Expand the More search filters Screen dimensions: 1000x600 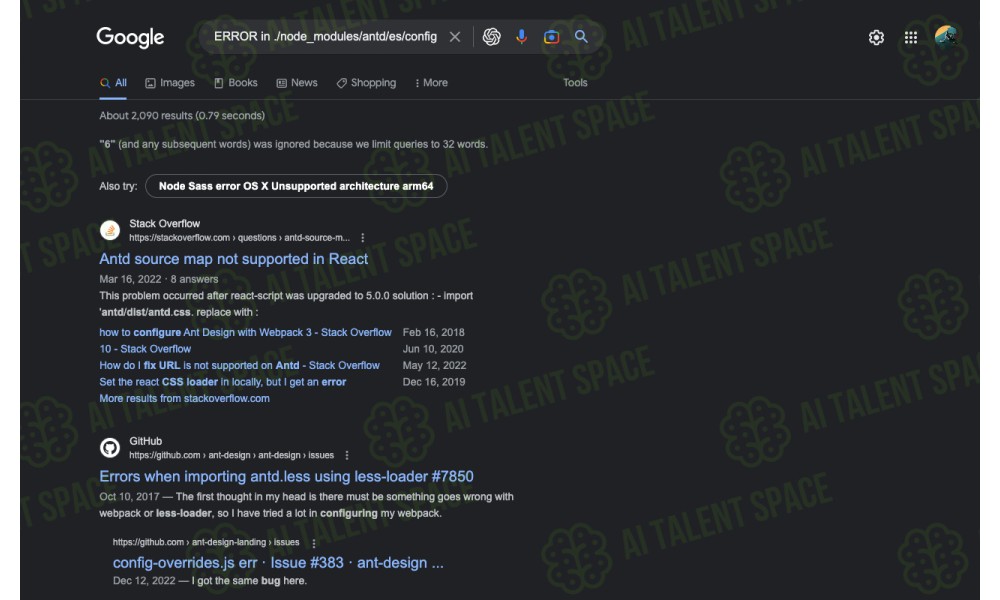431,83
